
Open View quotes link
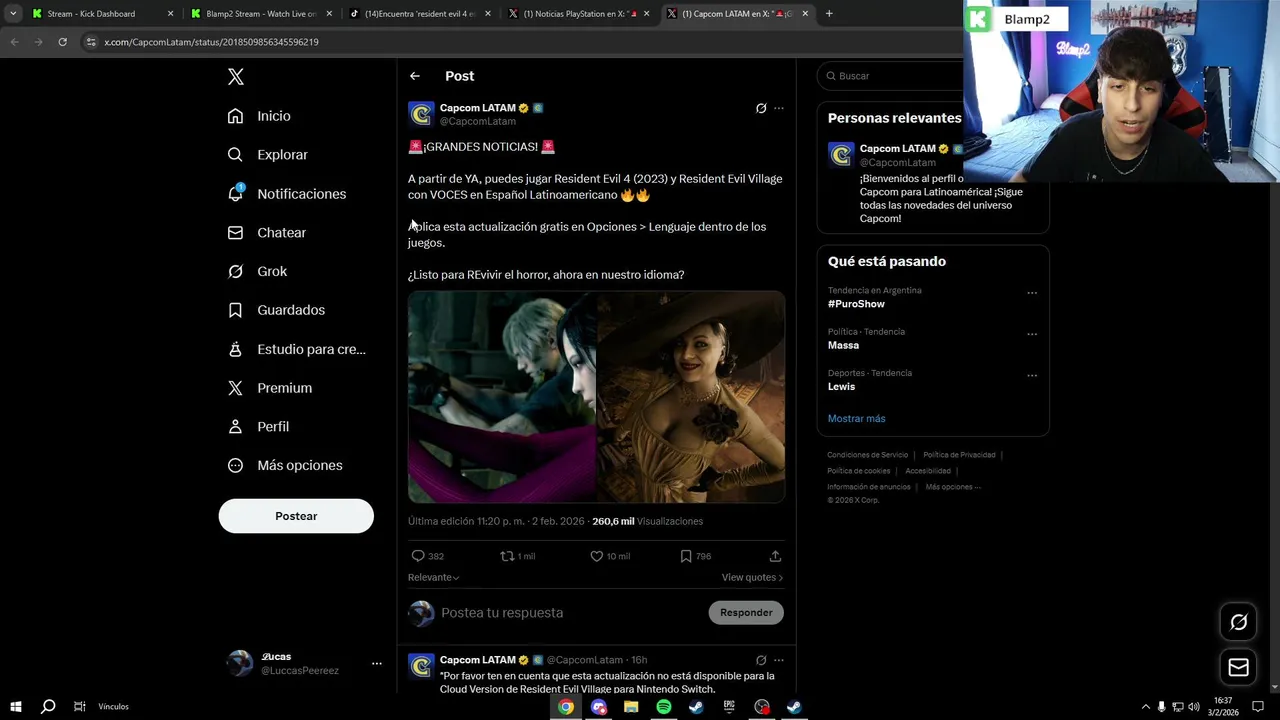[752, 578]
